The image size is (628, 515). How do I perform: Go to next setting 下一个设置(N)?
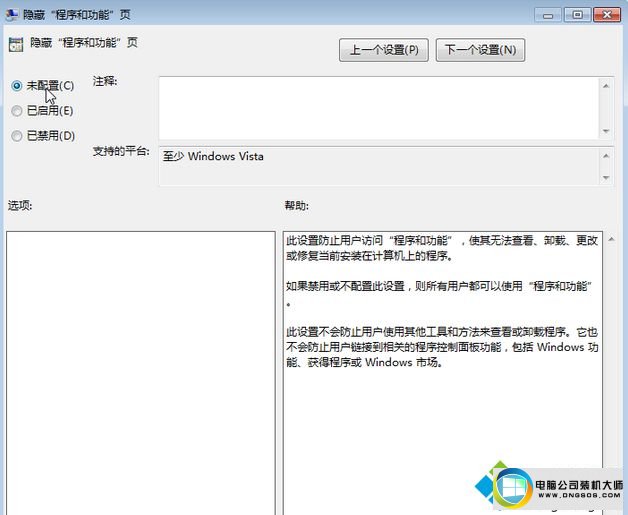(480, 50)
